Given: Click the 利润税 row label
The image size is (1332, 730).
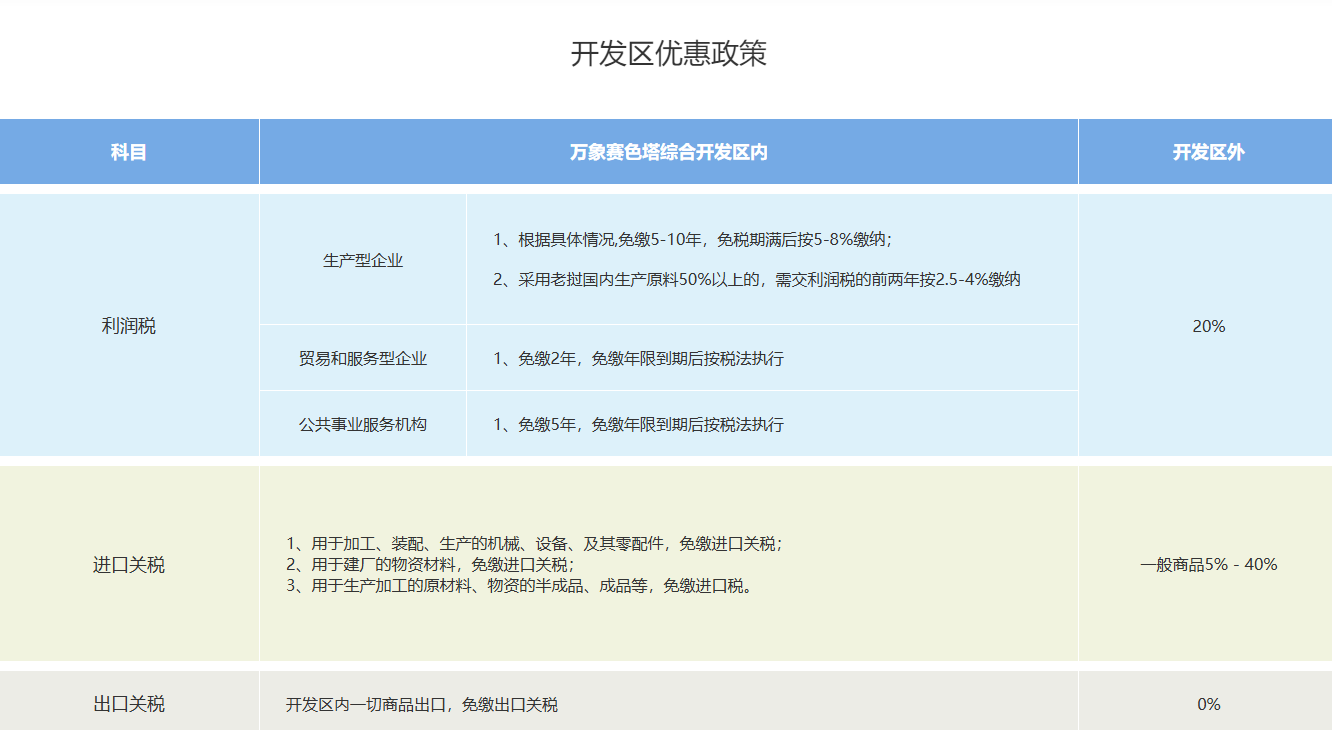Looking at the screenshot, I should click(x=128, y=325).
